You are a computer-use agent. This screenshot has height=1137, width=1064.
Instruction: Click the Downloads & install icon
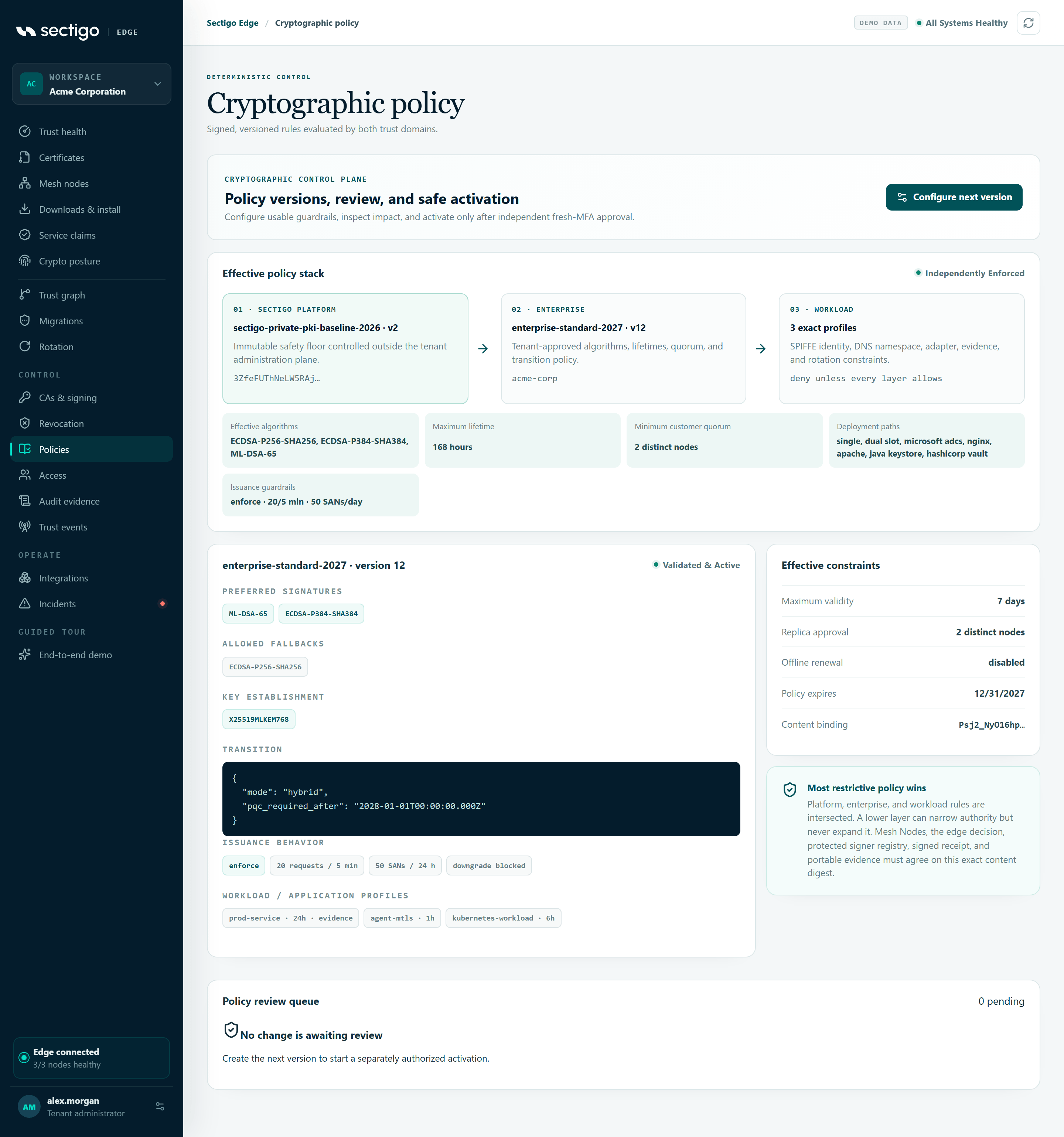25,209
